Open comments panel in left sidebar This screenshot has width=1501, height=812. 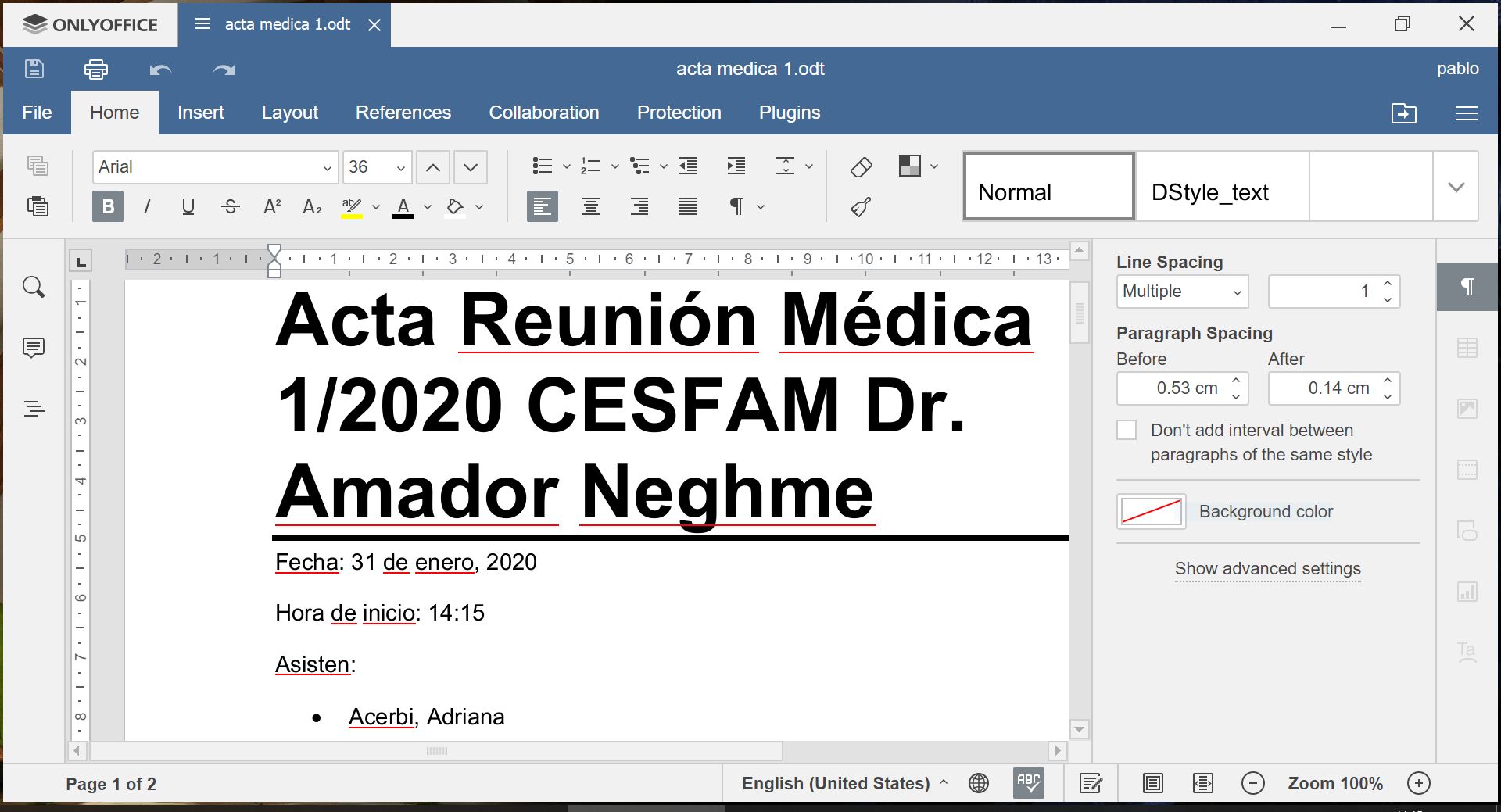(x=34, y=348)
